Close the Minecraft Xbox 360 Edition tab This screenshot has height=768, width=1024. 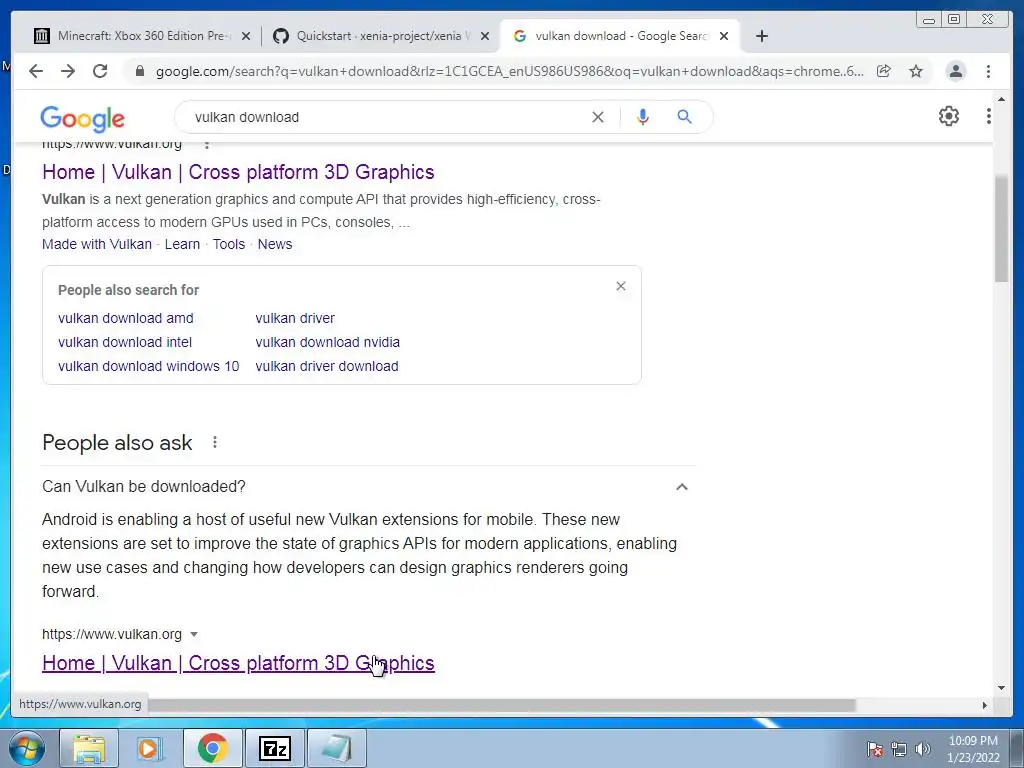(246, 37)
